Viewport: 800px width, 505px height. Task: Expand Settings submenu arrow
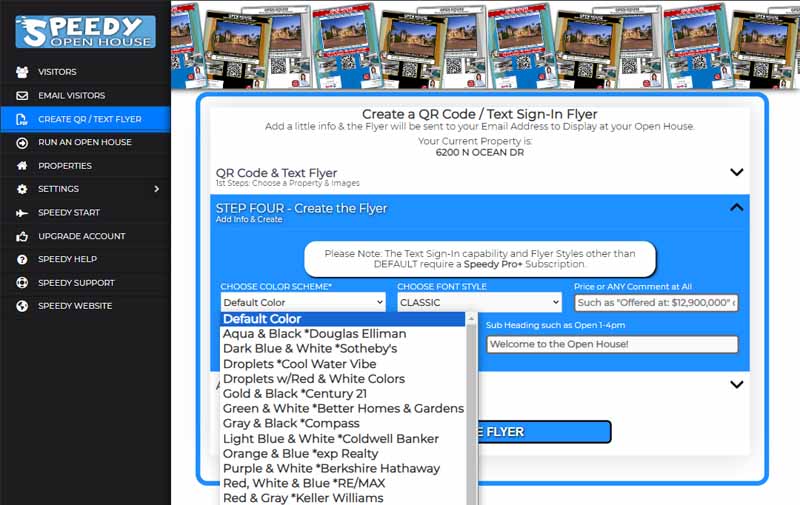(x=157, y=189)
